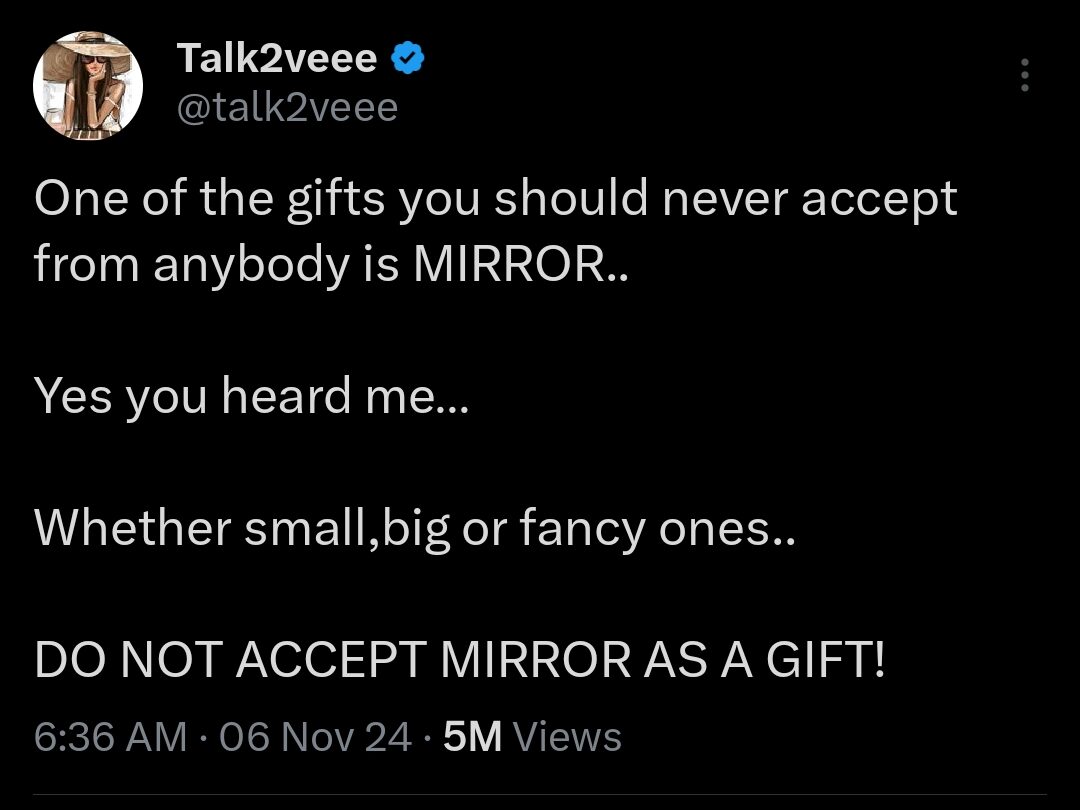The width and height of the screenshot is (1080, 810).
Task: Click the word "fancy" in the tweet
Action: pyautogui.click(x=582, y=529)
